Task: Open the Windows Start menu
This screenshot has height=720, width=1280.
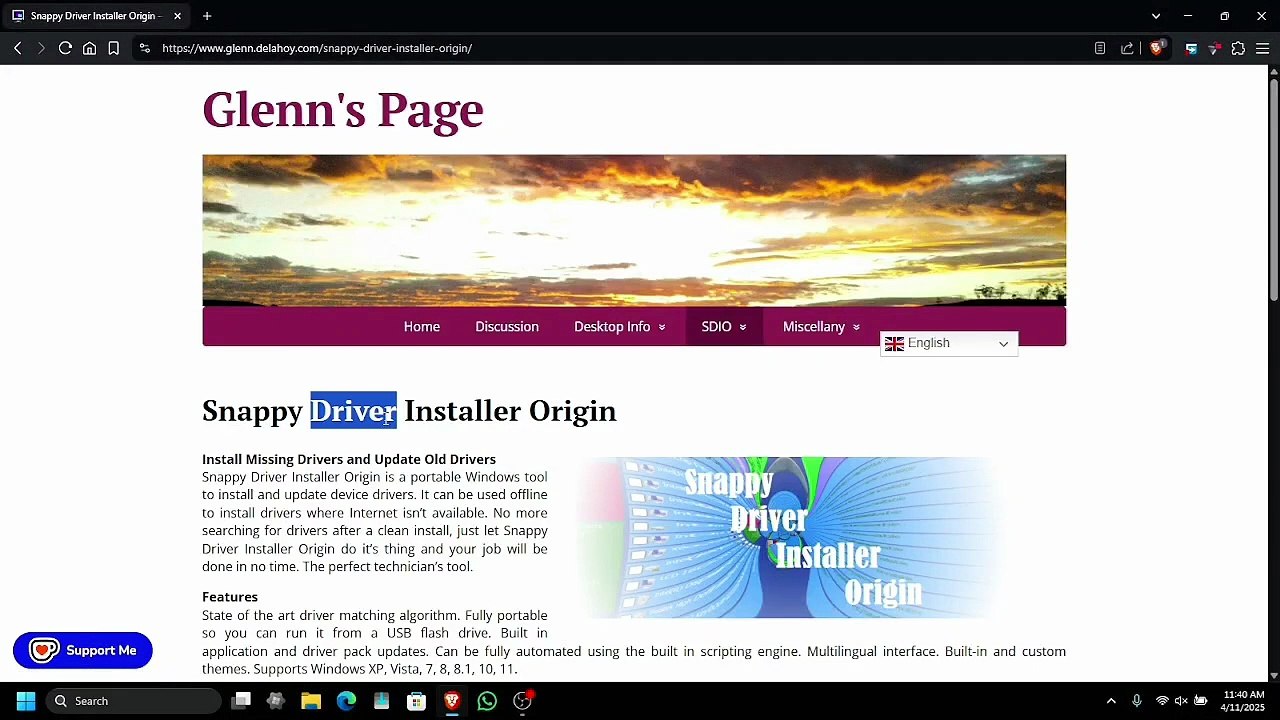Action: pyautogui.click(x=26, y=701)
